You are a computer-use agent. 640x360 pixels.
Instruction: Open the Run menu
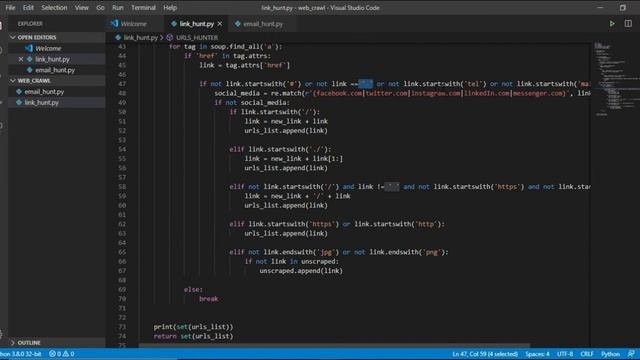(x=118, y=8)
